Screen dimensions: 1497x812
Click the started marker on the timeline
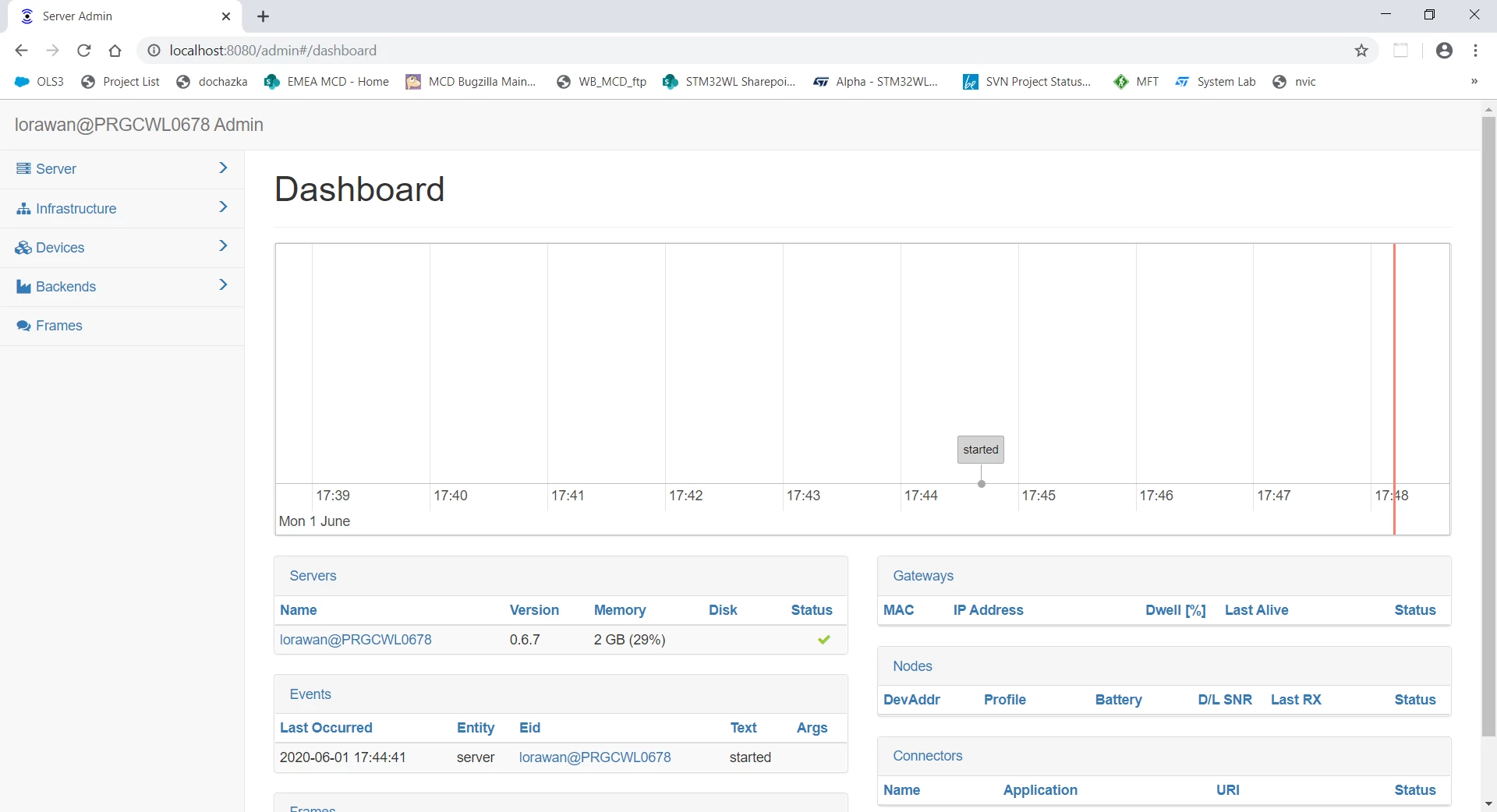(981, 450)
